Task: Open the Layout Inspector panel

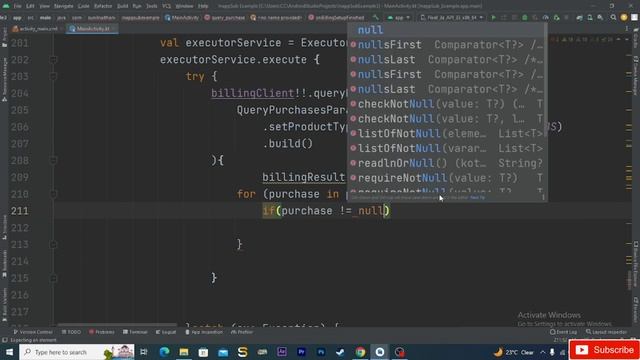Action: click(x=607, y=332)
